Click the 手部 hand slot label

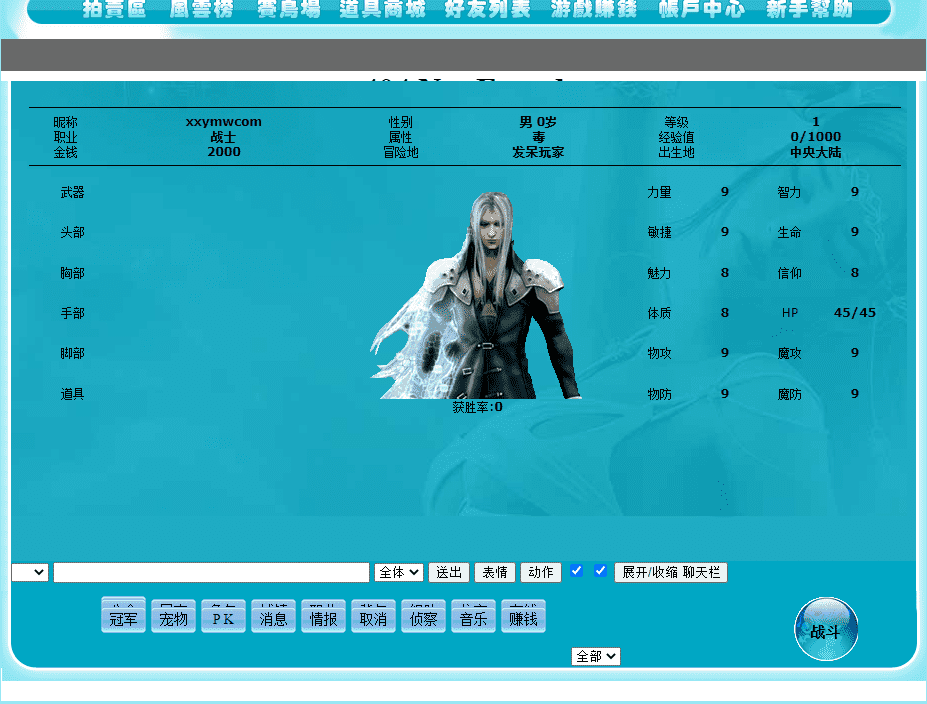(x=72, y=313)
